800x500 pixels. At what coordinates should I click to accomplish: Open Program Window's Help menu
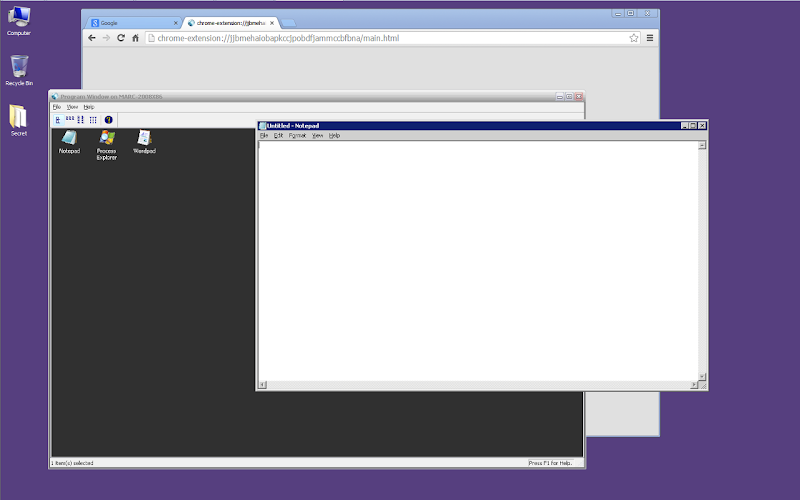coord(89,107)
